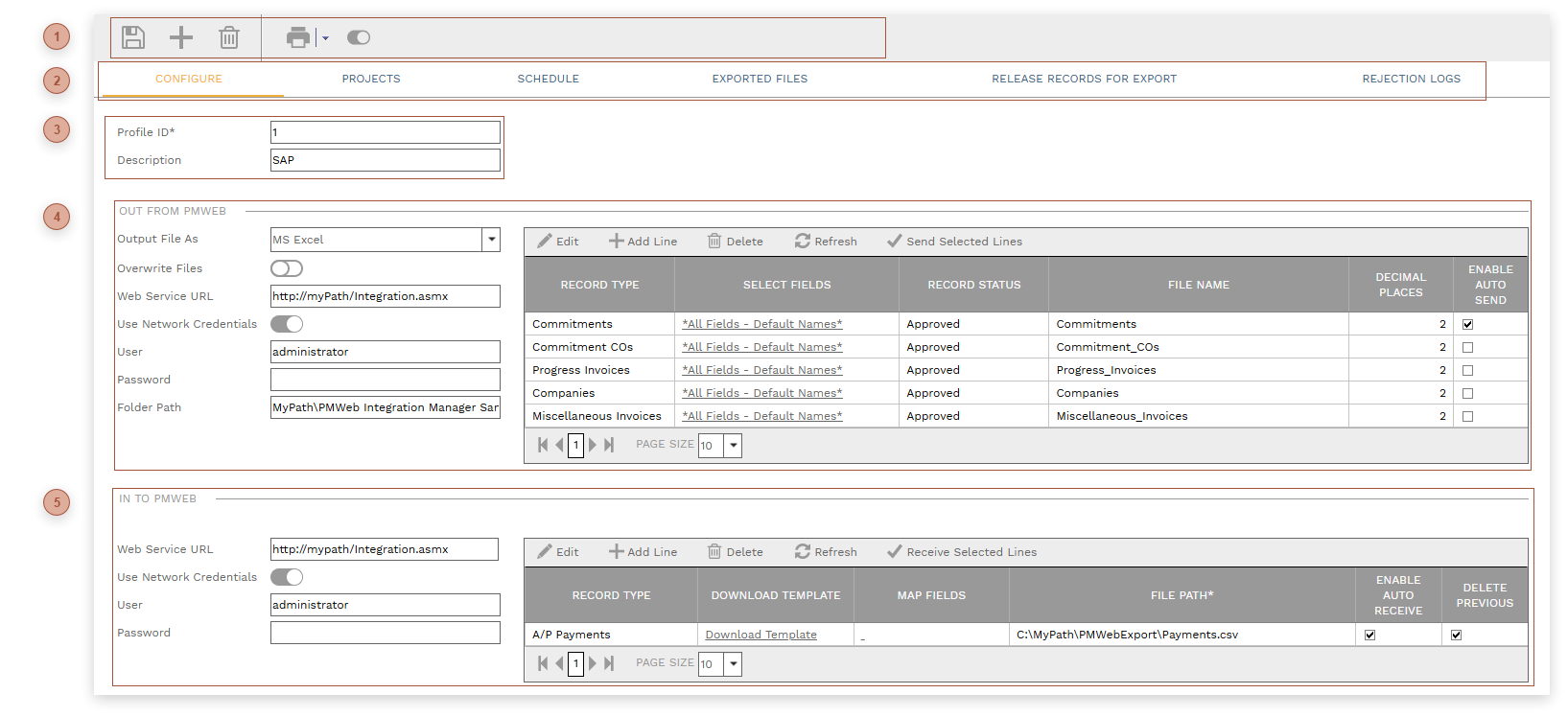This screenshot has height=717, width=1568.
Task: Go to Exported Files tab
Action: click(760, 79)
